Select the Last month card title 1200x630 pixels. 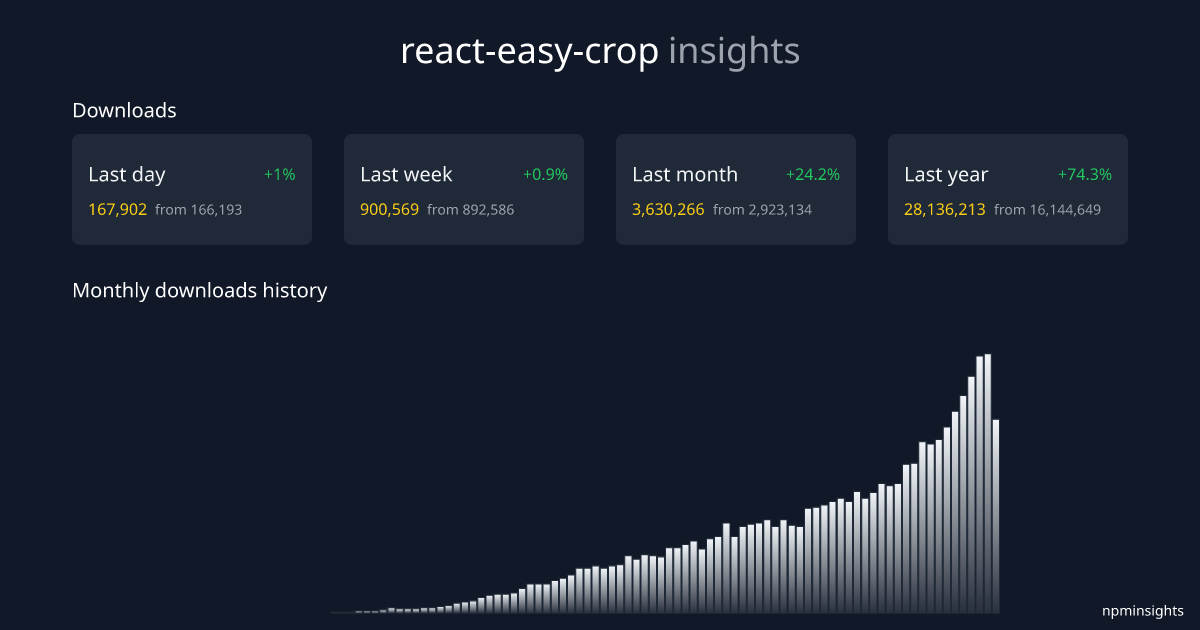tap(685, 175)
